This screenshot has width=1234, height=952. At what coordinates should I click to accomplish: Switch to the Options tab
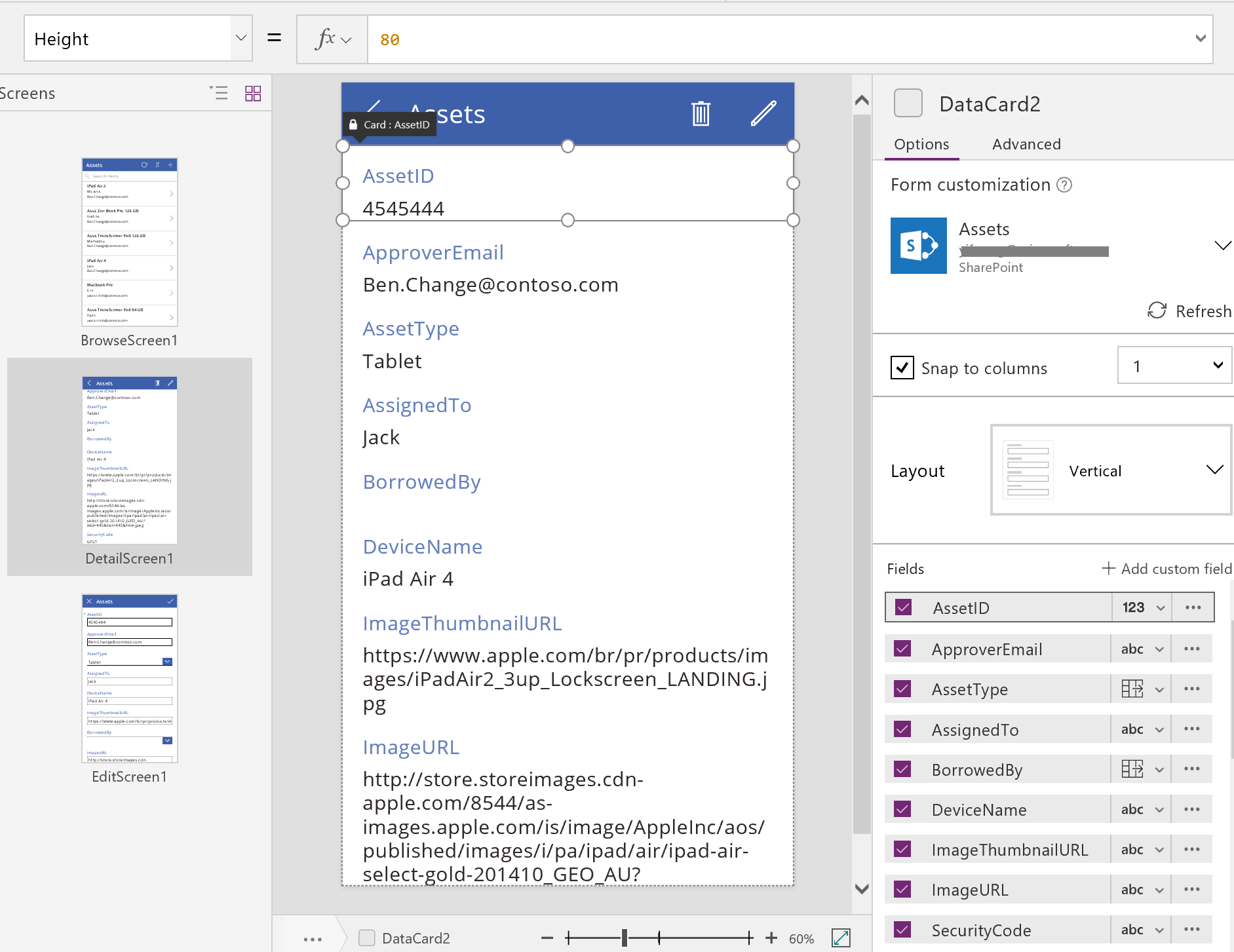(921, 144)
